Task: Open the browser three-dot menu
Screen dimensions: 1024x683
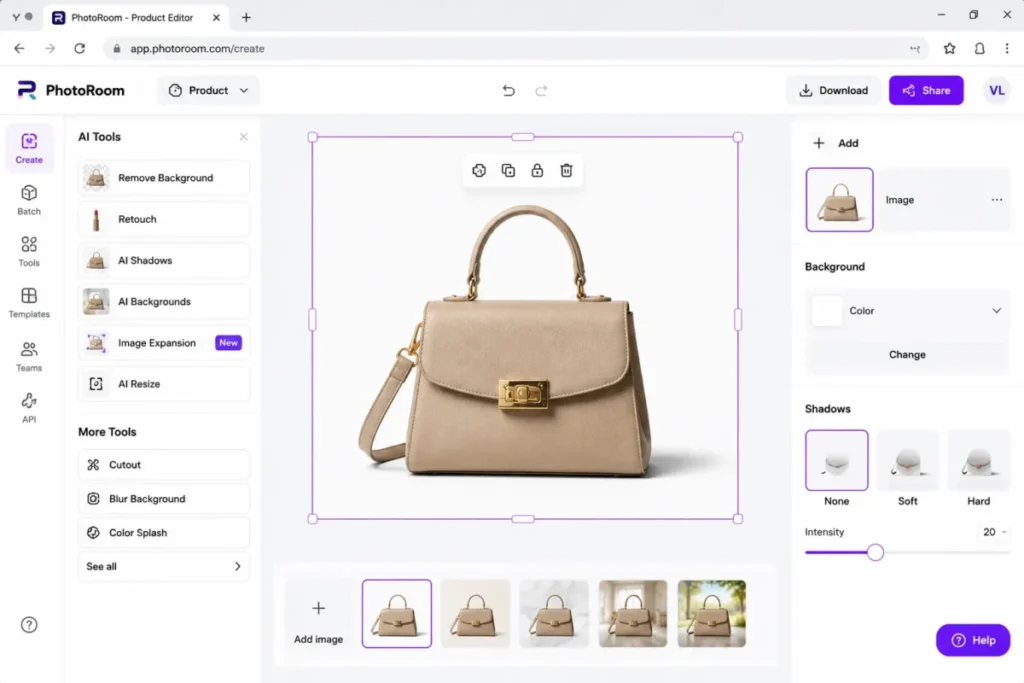Action: 1007,48
